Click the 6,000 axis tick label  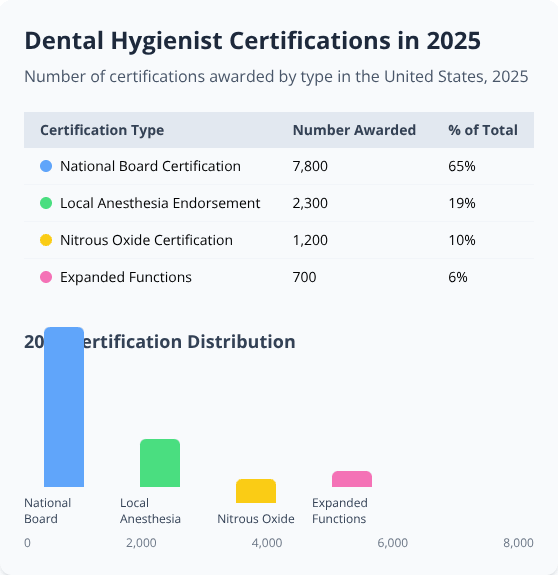pos(393,542)
